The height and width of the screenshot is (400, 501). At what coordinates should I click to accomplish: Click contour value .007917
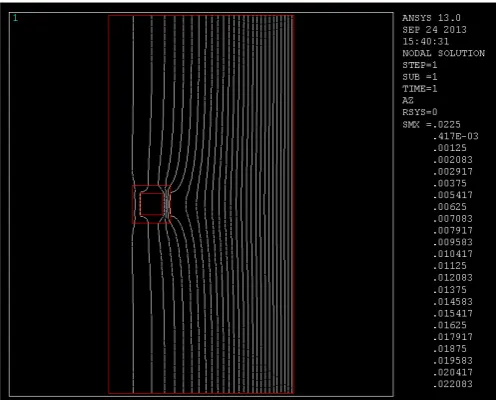click(x=453, y=231)
